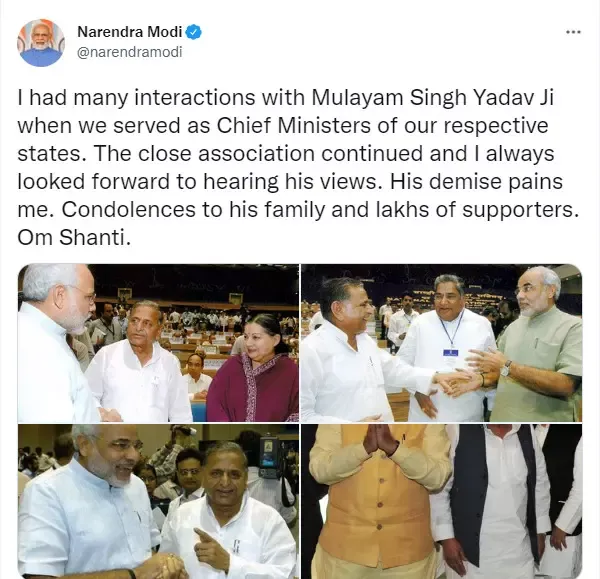The image size is (600, 579).
Task: View photo of man pointing finger
Action: coord(158,501)
